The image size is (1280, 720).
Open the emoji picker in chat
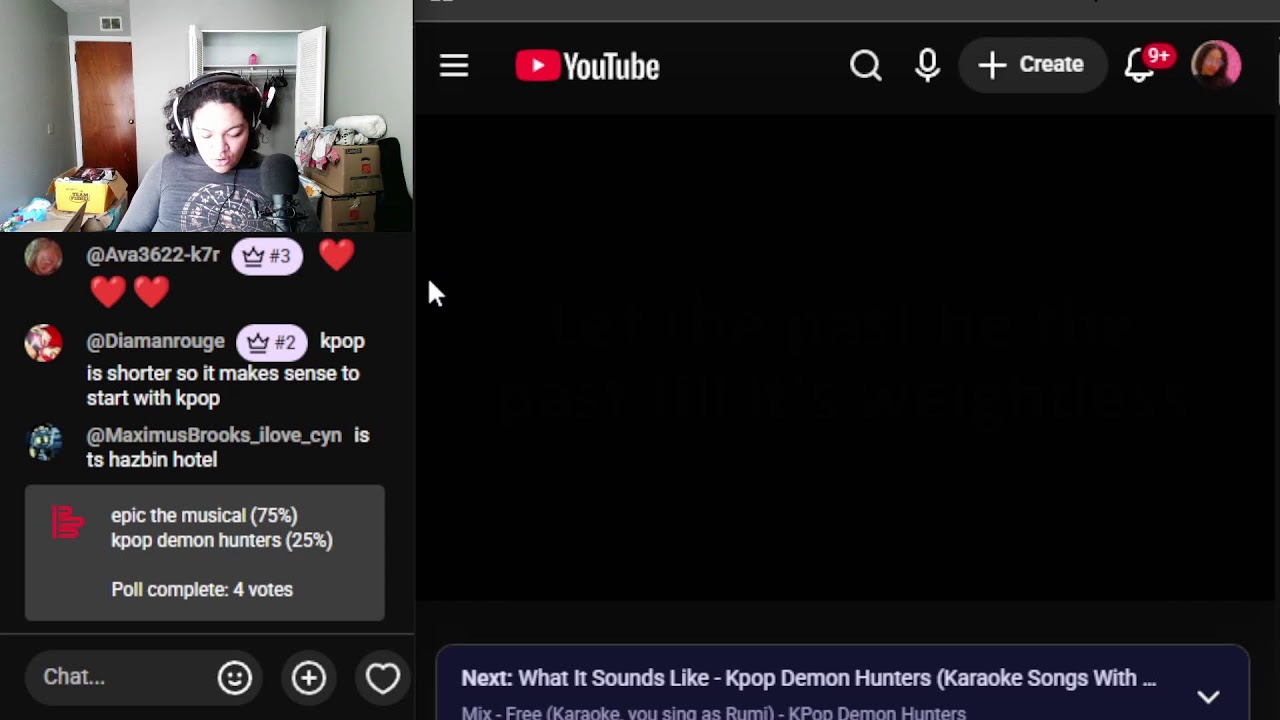[x=235, y=678]
